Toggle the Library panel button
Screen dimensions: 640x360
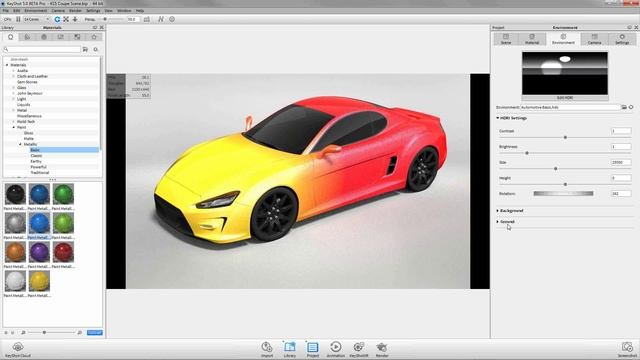pos(290,349)
